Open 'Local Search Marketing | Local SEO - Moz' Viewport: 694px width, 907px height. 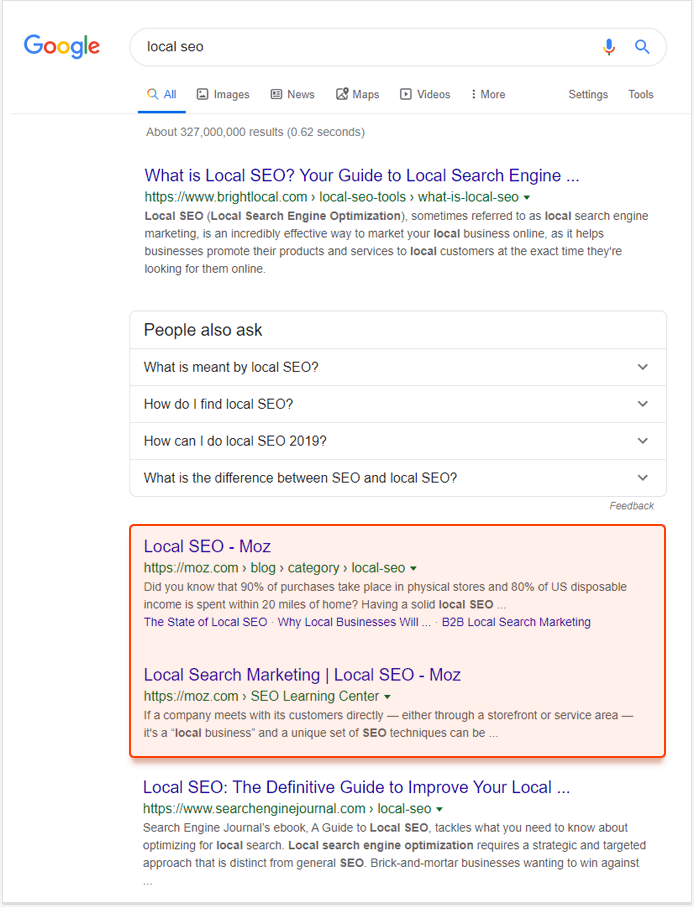pyautogui.click(x=302, y=675)
